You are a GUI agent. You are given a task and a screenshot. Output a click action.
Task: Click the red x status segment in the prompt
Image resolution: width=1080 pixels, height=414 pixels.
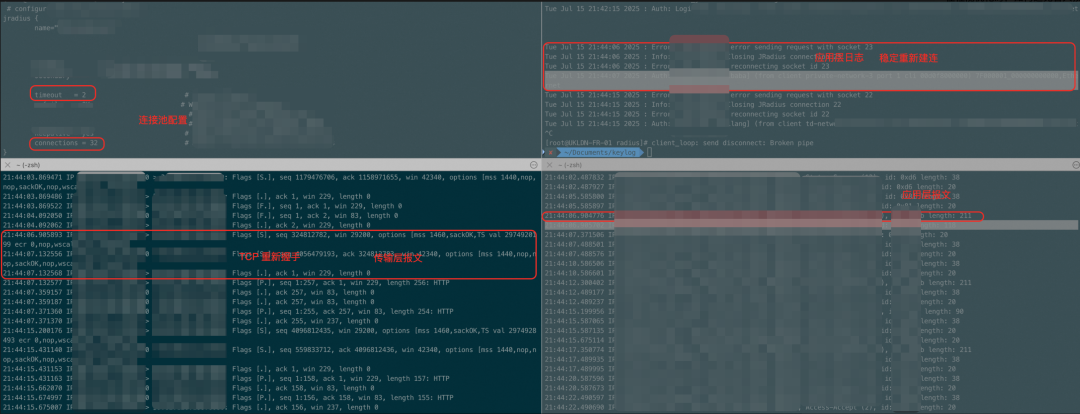550,152
